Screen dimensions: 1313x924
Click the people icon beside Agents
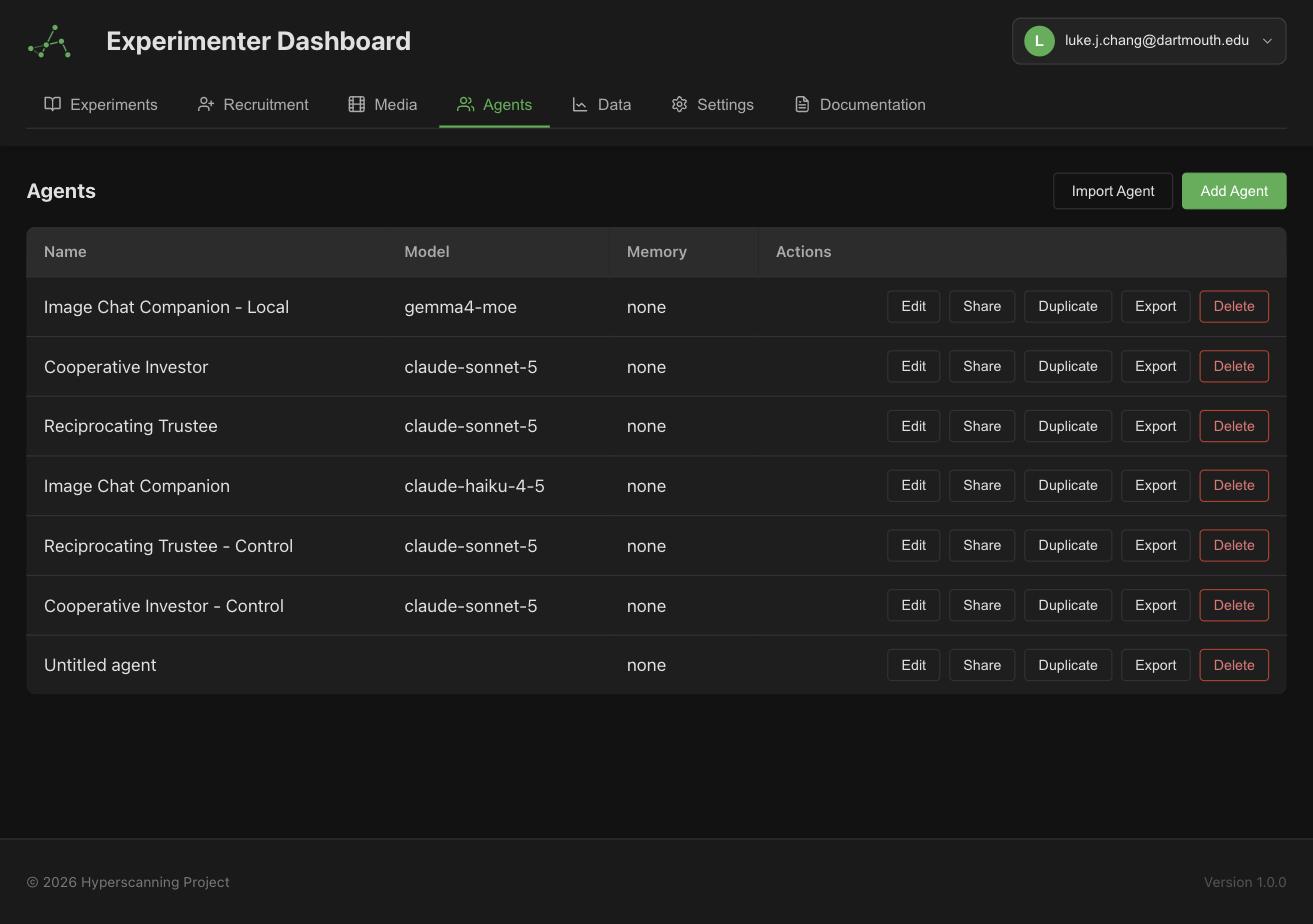465,104
